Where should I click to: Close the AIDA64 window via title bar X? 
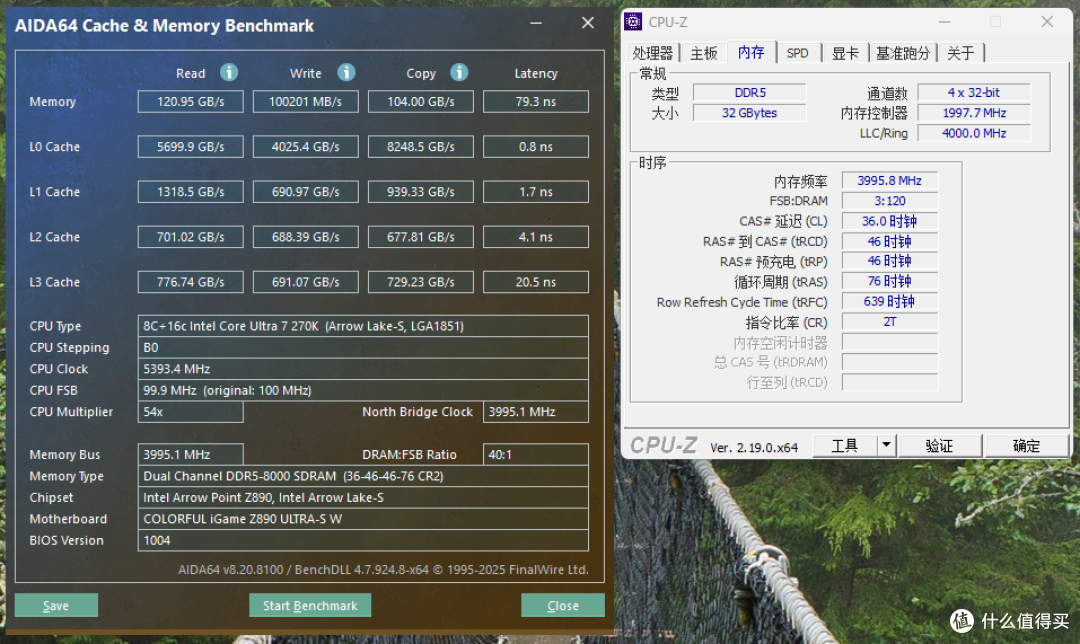coord(588,23)
